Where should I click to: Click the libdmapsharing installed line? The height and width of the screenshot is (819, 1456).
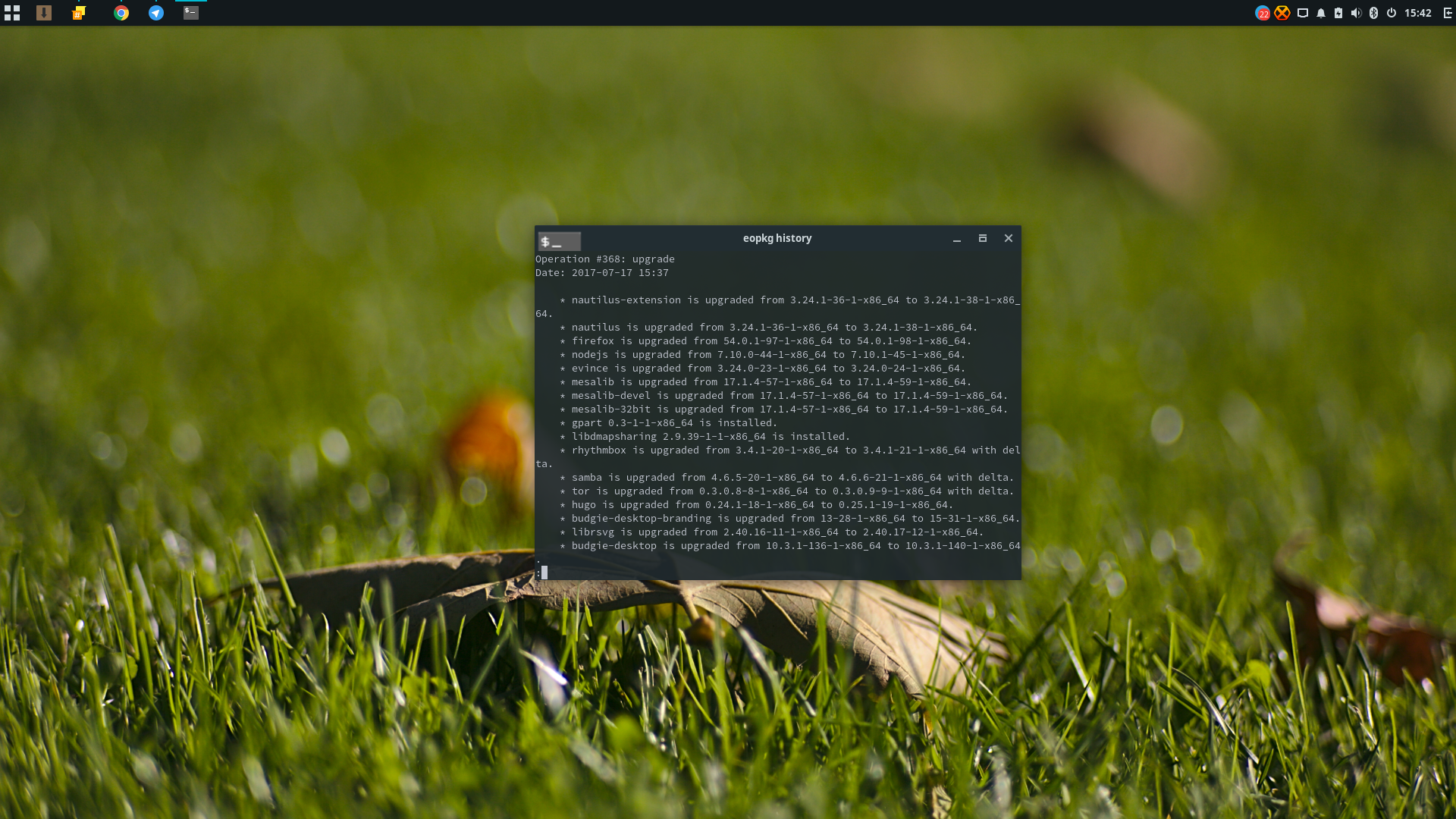tap(705, 437)
